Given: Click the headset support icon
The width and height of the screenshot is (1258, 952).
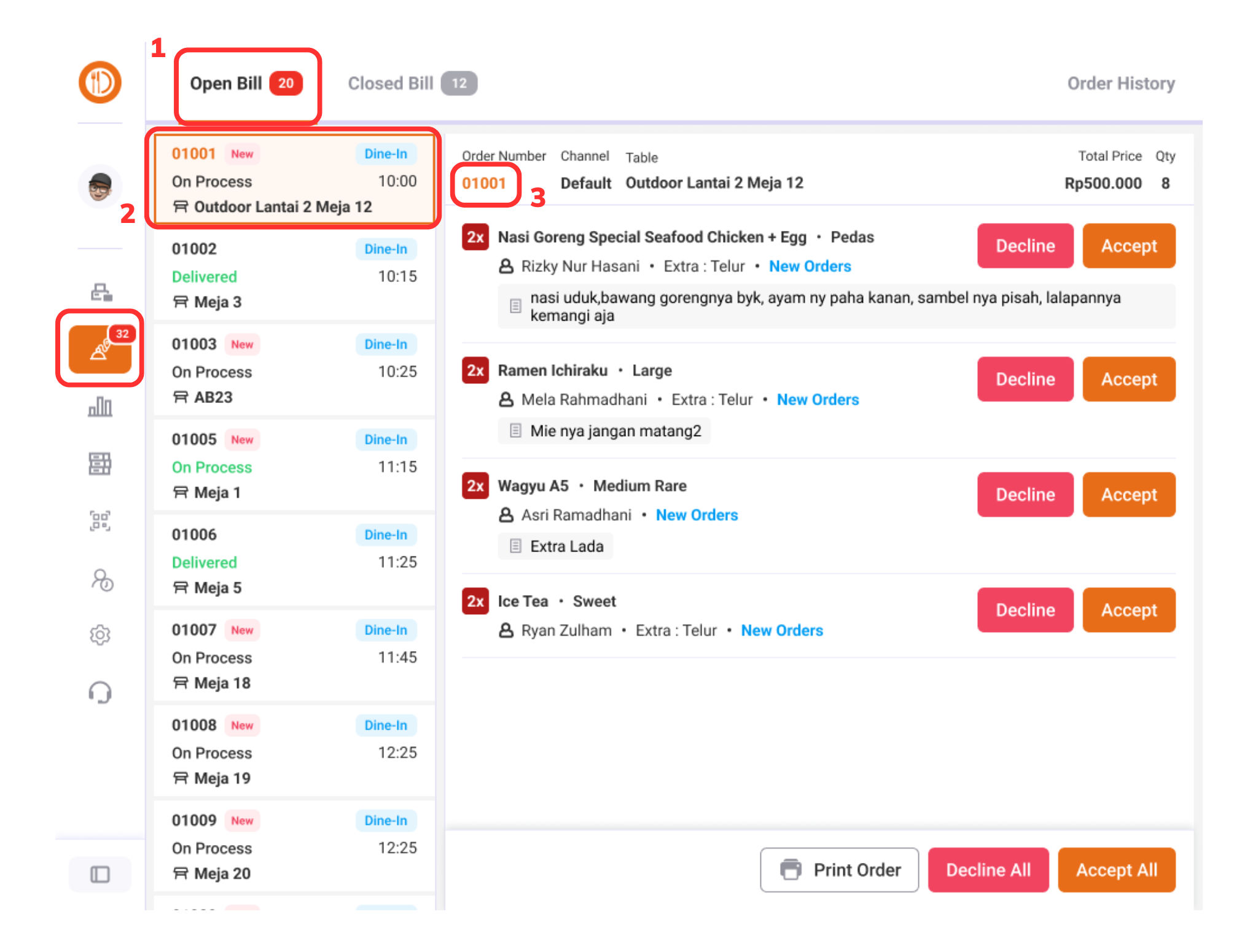Looking at the screenshot, I should (x=100, y=692).
